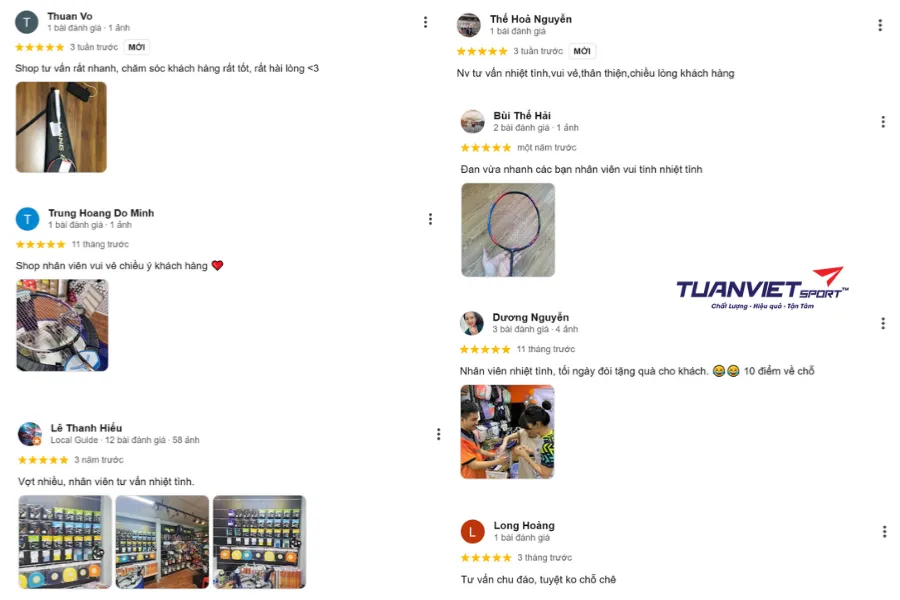Click the reviewer name Thế Hoà Nguyễn
Viewport: 900px width, 600px height.
531,19
